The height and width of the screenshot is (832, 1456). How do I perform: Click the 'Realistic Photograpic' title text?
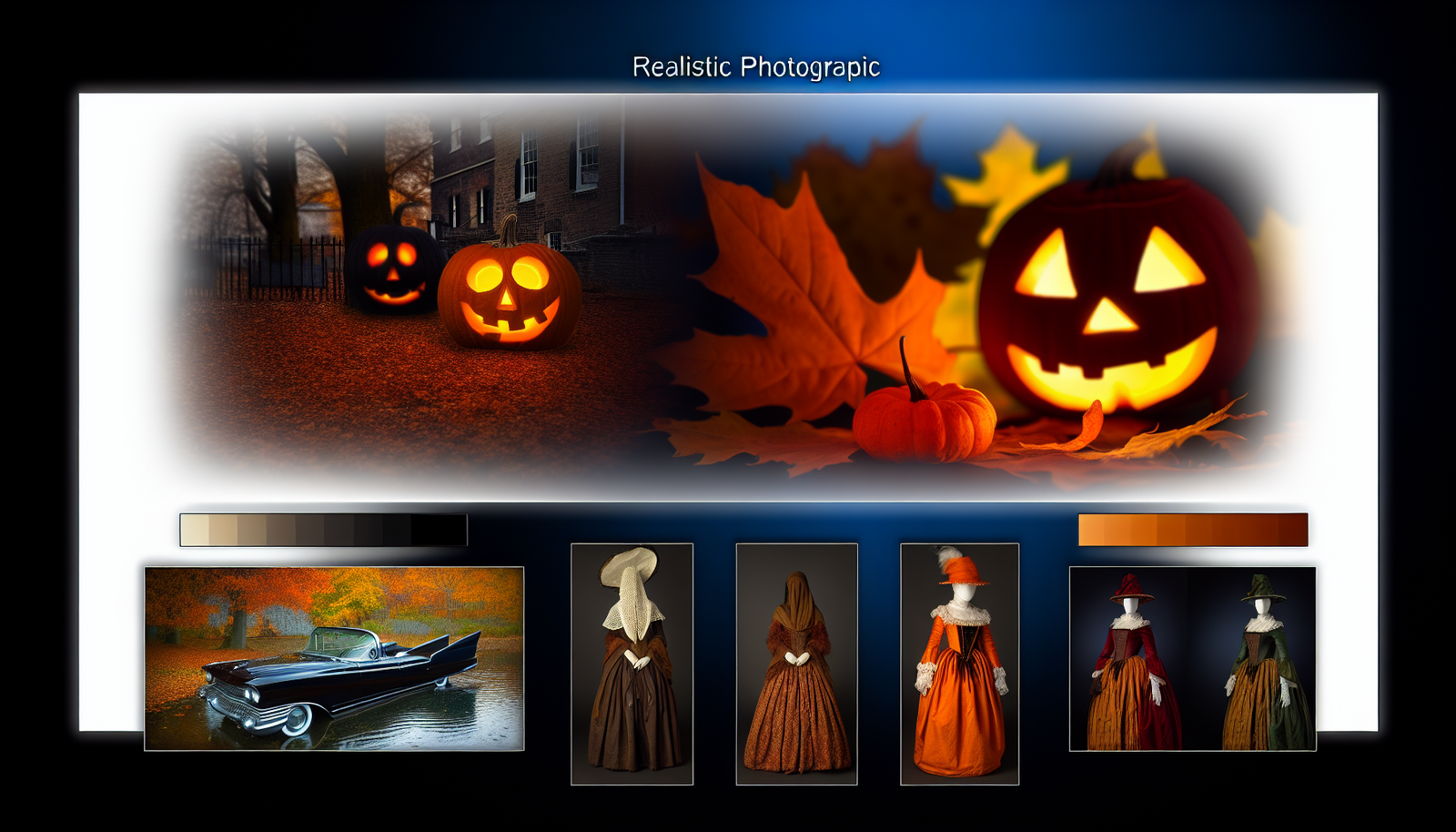(x=756, y=67)
